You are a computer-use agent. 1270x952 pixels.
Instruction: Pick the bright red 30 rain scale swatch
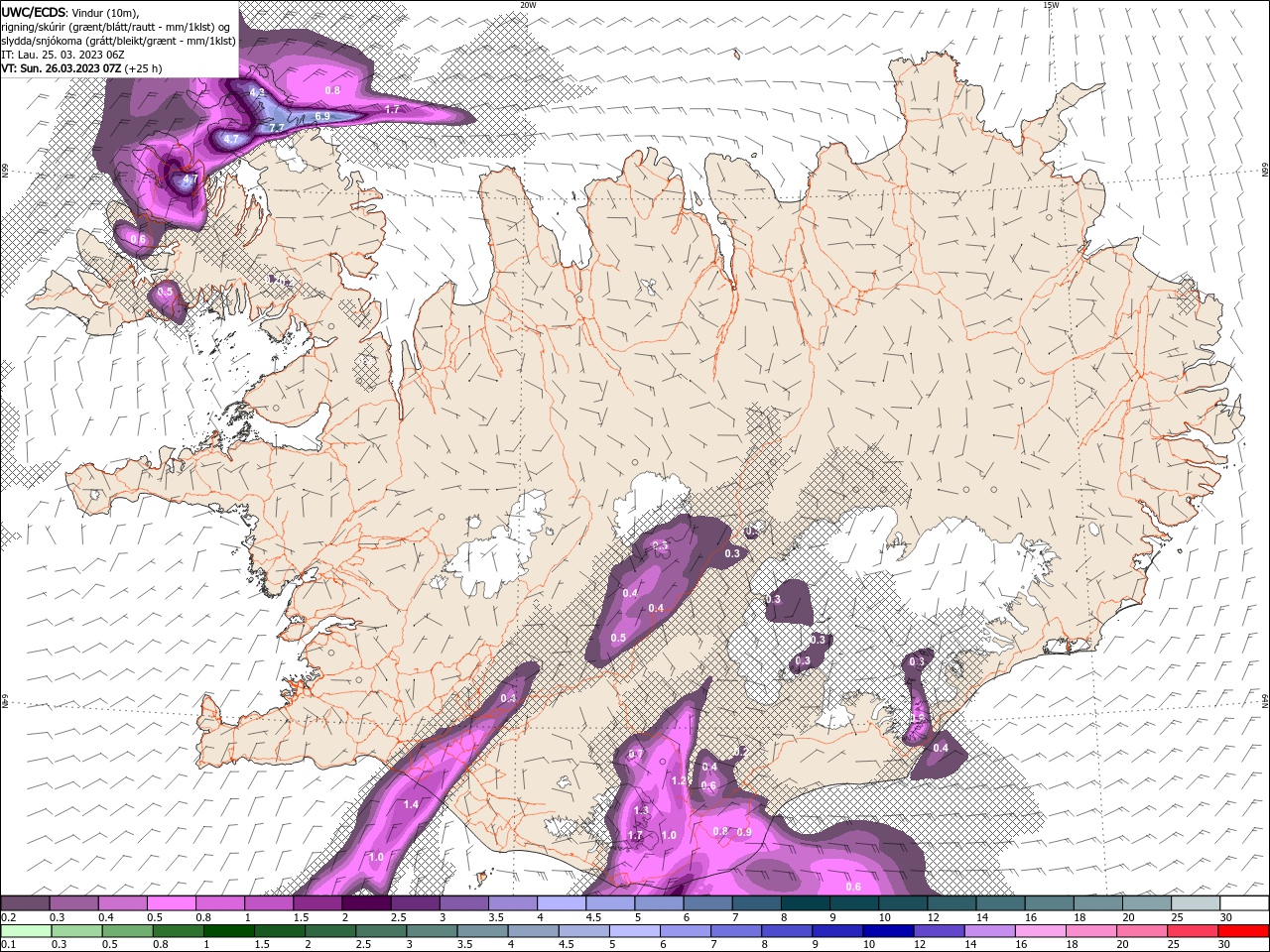coord(1243,931)
